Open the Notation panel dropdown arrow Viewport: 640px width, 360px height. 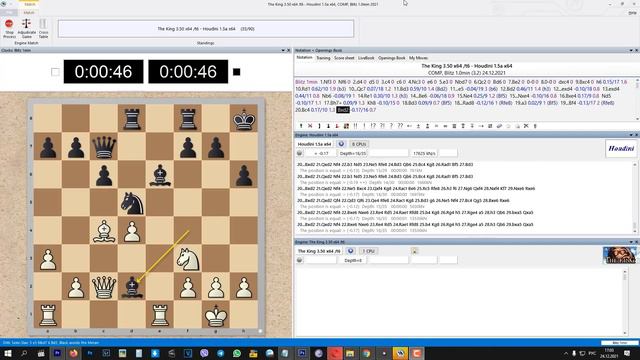click(631, 50)
